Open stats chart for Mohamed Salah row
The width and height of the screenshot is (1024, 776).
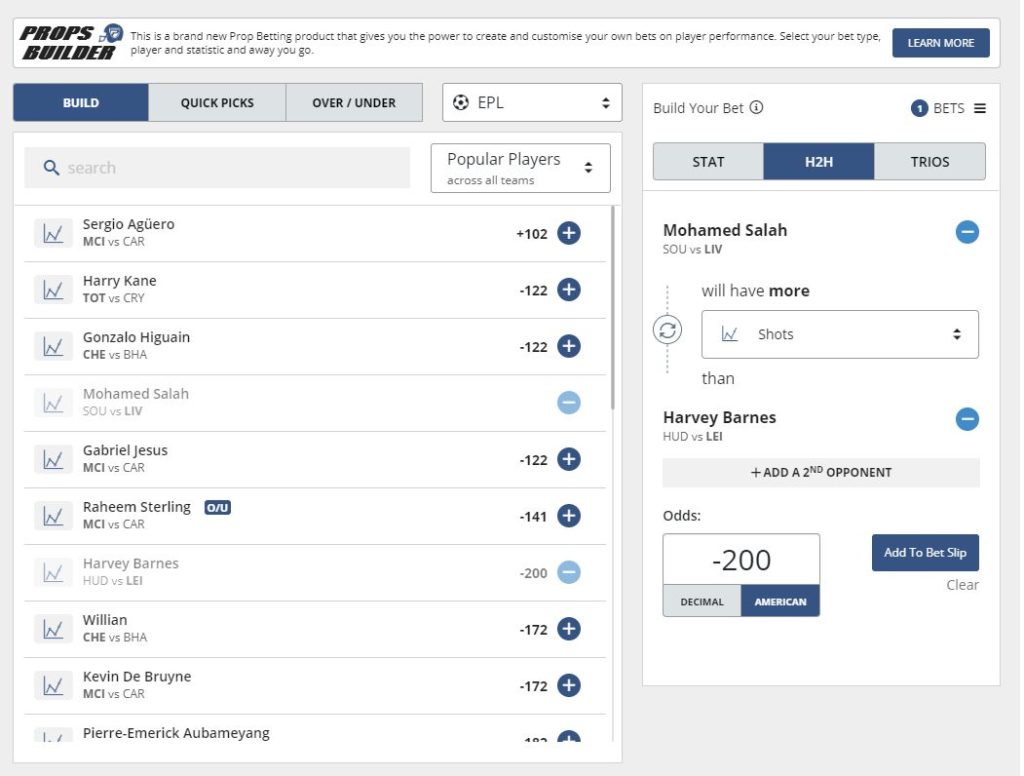coord(53,402)
